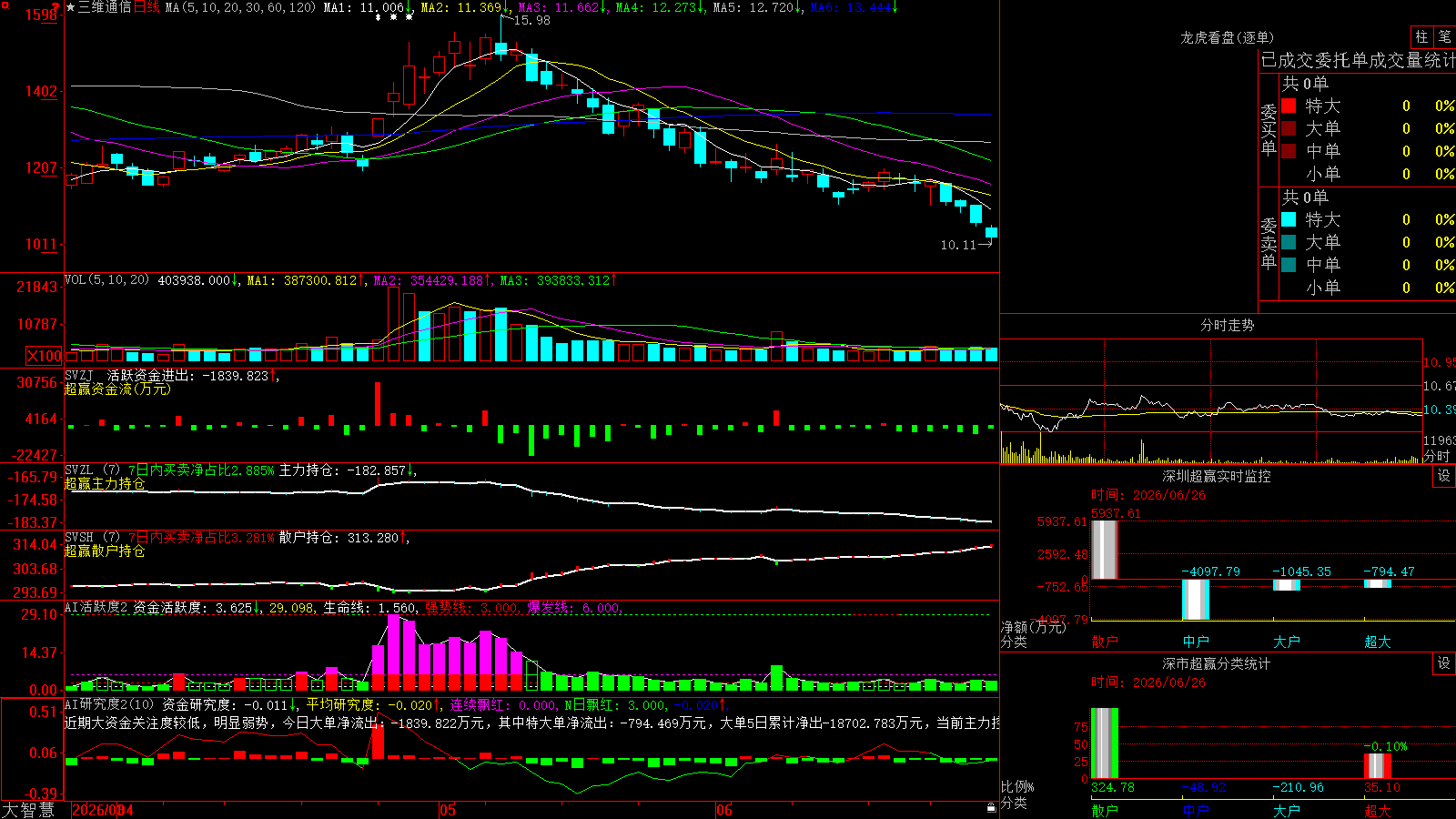Click the 超赢资金流(万元) label
Screen dimensions: 1456x819
click(117, 389)
